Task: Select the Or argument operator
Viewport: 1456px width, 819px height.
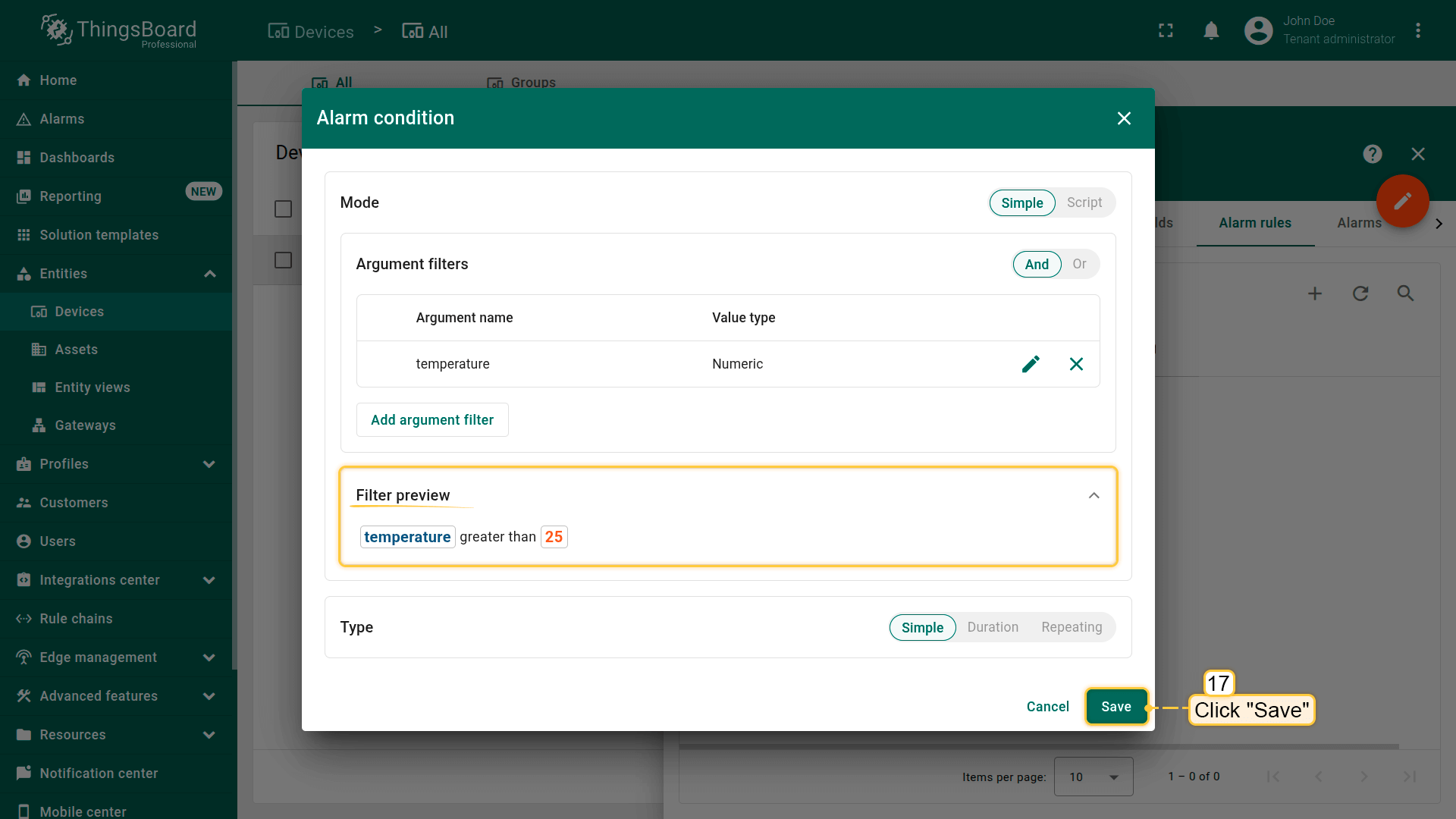Action: coord(1078,264)
